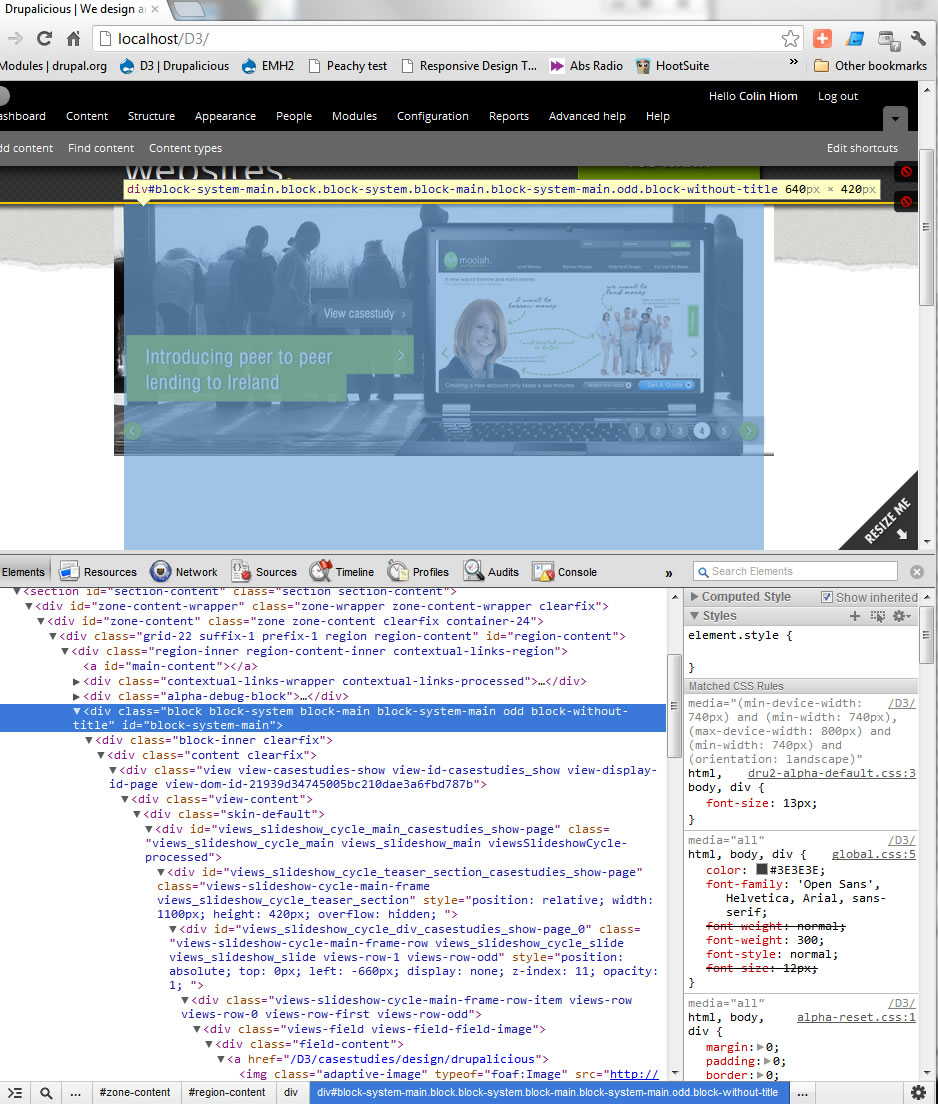Expand the alpha-debug-block div node
The width and height of the screenshot is (938, 1104).
[x=76, y=696]
